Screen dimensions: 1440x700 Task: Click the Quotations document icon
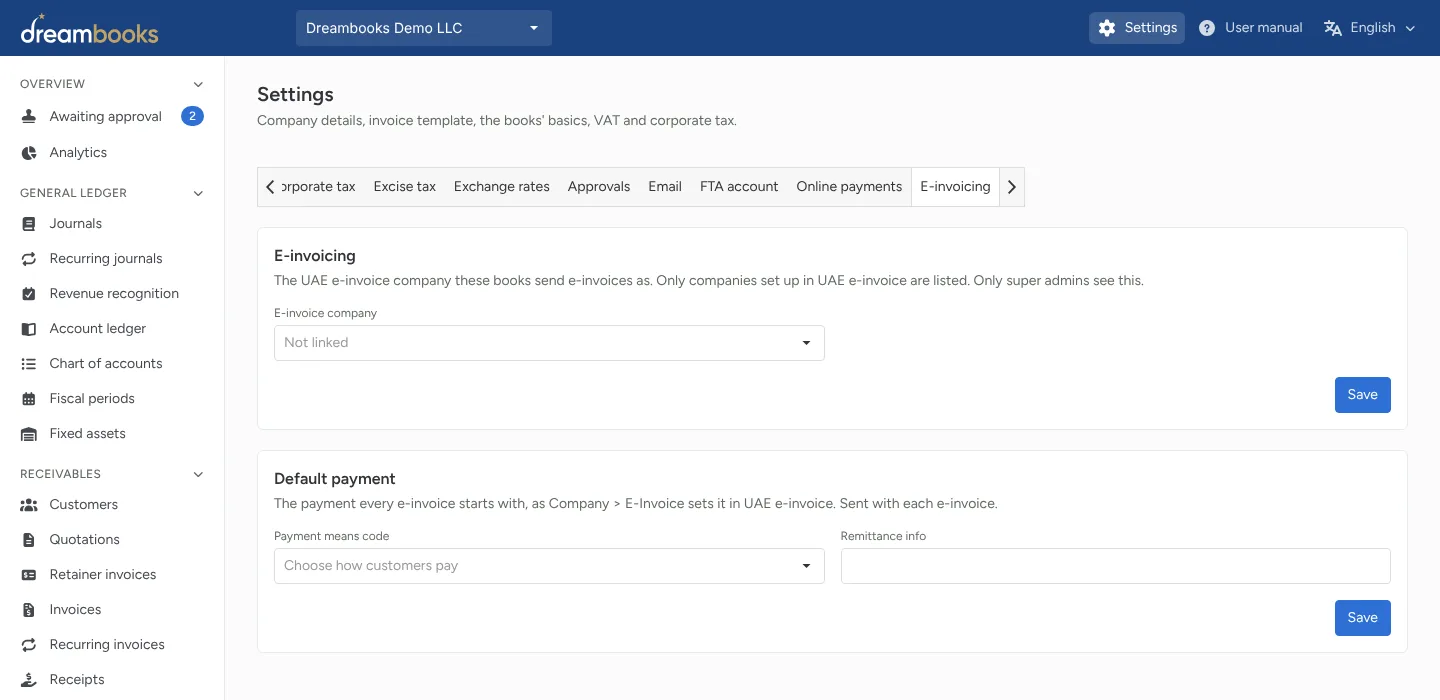click(x=29, y=540)
